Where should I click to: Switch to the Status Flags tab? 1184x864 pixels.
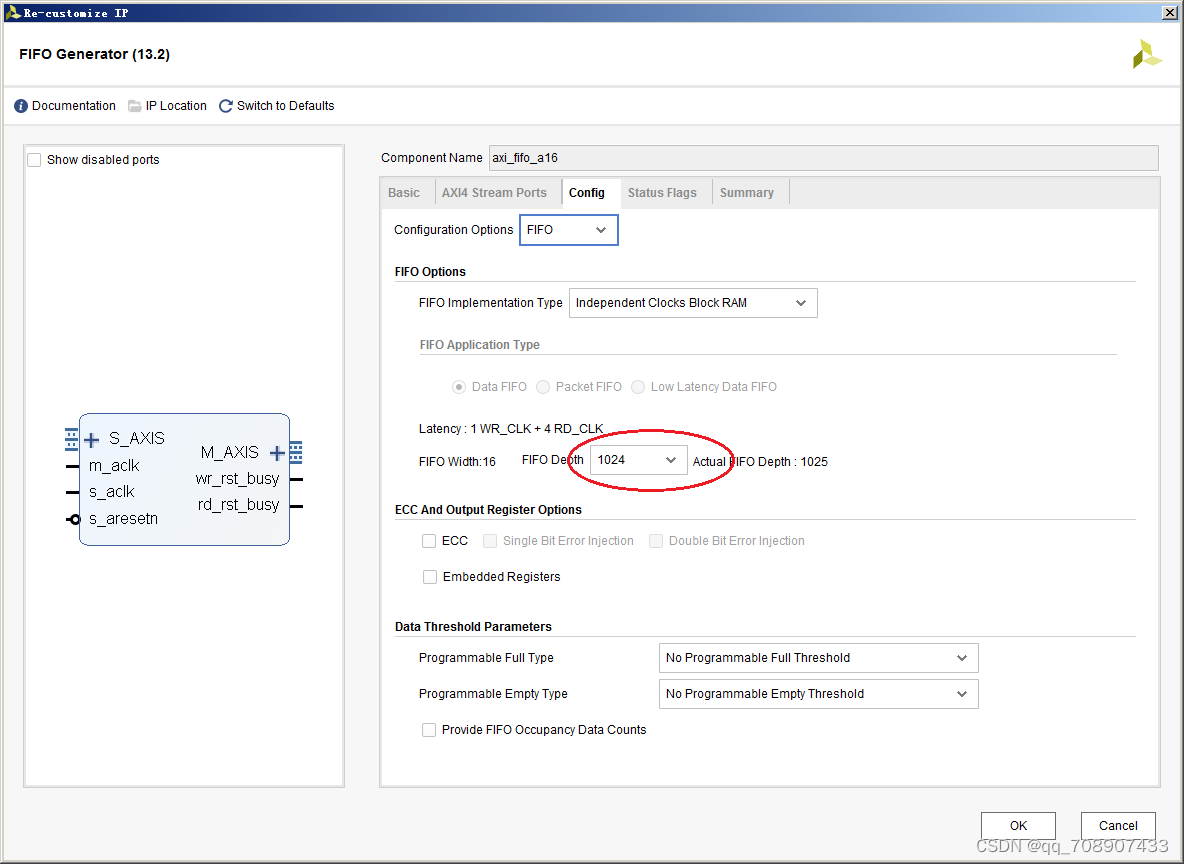662,193
